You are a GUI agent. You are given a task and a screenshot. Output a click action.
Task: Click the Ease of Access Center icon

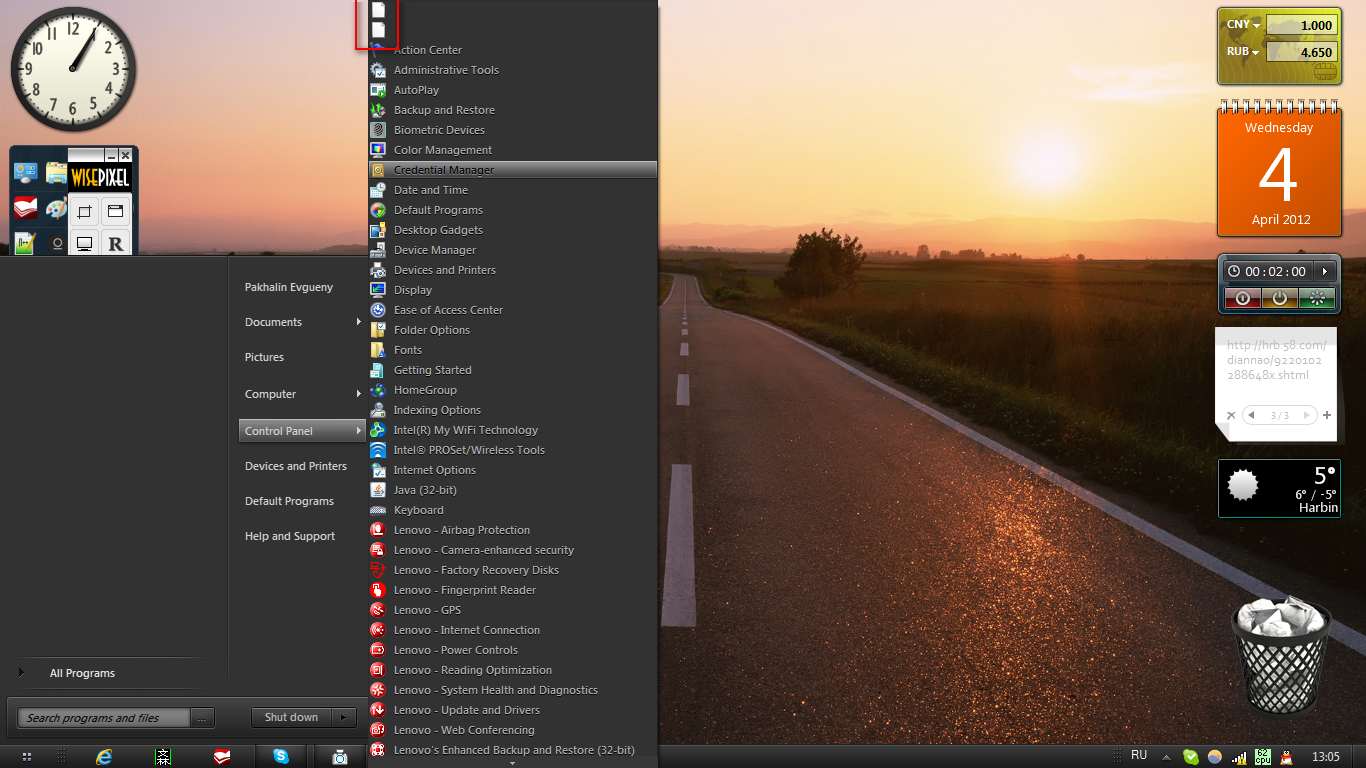[x=378, y=310]
